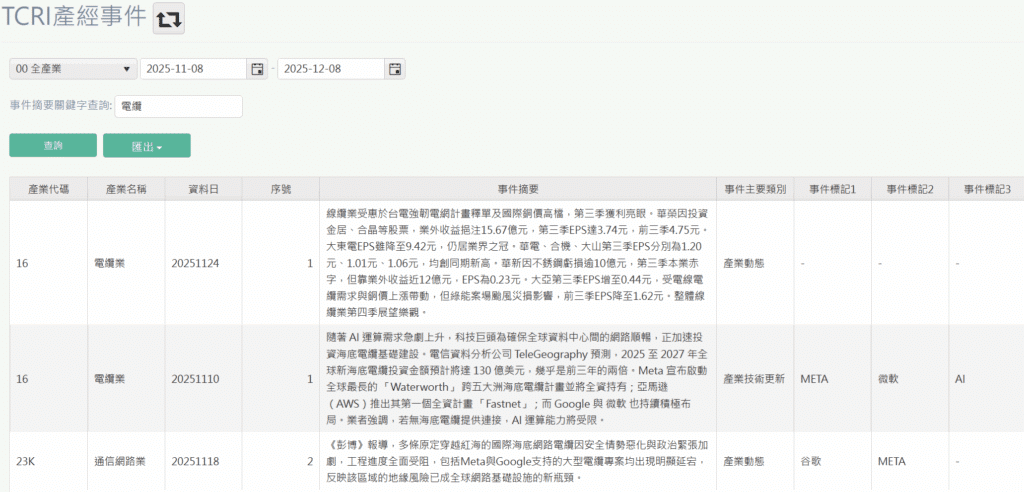Viewport: 1024px width, 492px height.
Task: Click the refresh/swap icon beside TCRI產經事件
Action: click(x=168, y=18)
